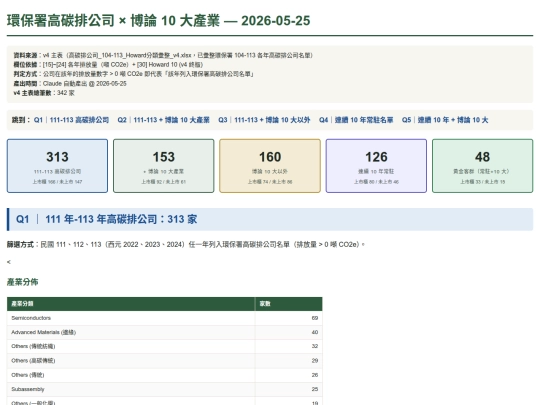Click the yellow summary card showing 160
Viewport: 540px width, 405px height.
point(270,166)
